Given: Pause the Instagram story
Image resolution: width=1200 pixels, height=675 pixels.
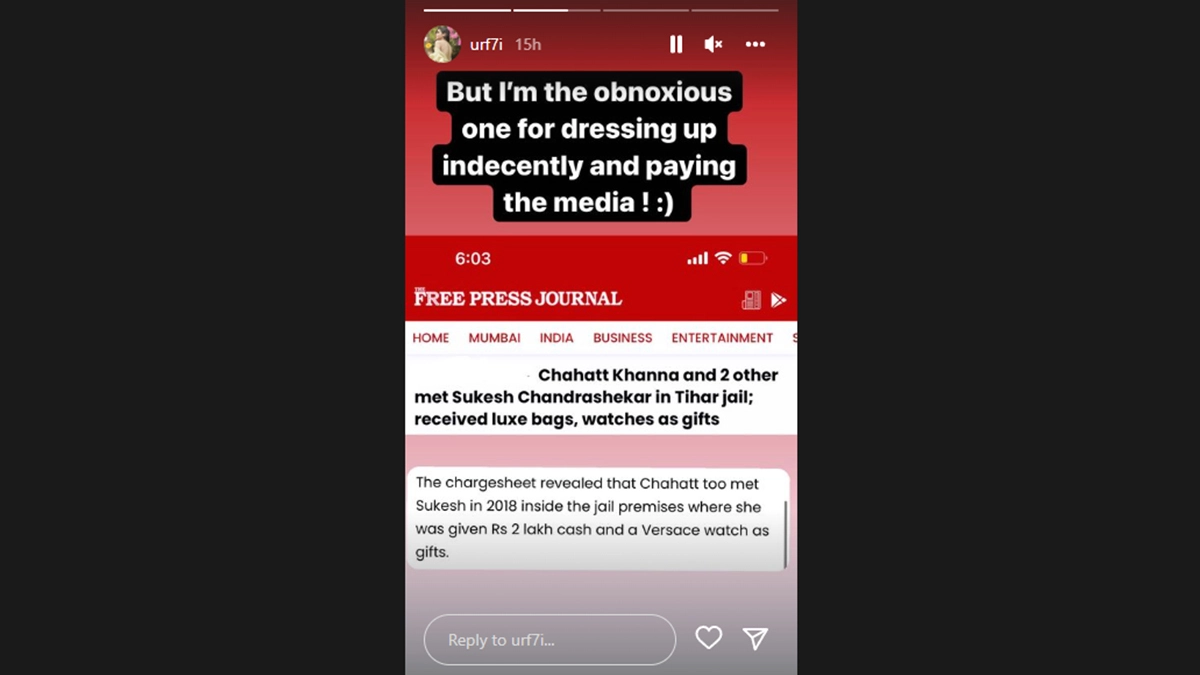Looking at the screenshot, I should [676, 44].
